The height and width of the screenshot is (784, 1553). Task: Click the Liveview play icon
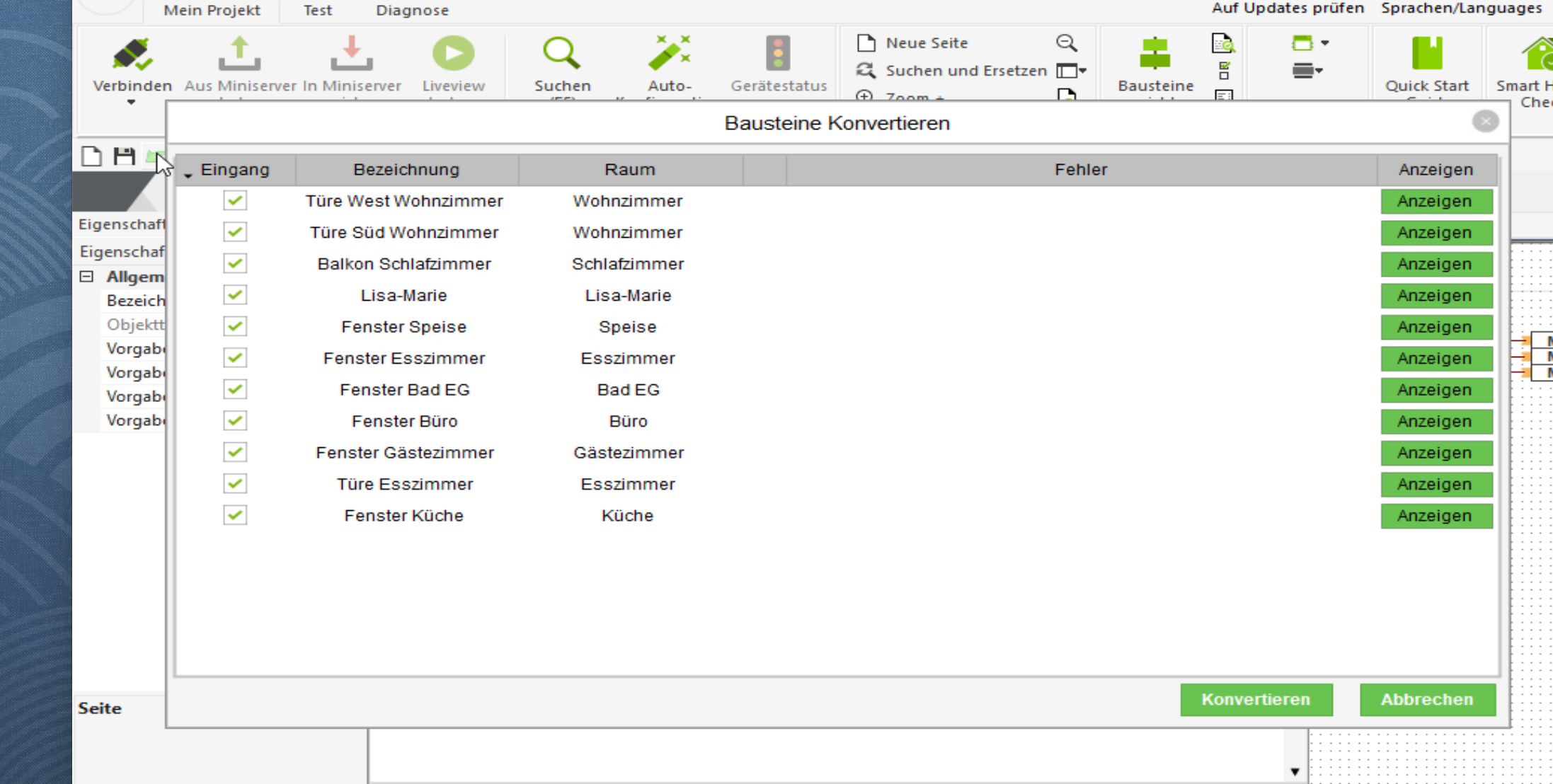(453, 54)
